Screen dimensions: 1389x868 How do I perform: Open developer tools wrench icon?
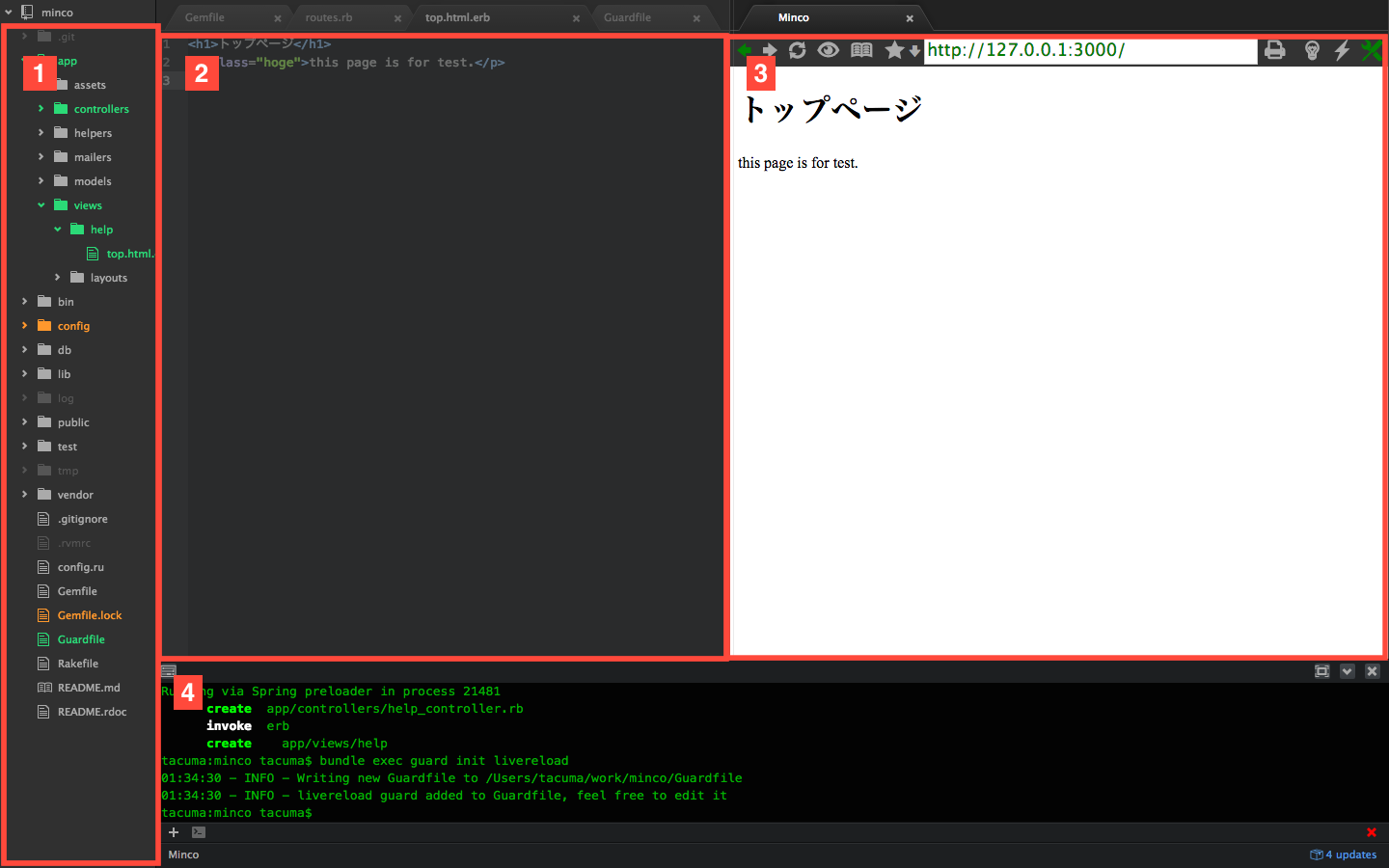[x=1371, y=50]
